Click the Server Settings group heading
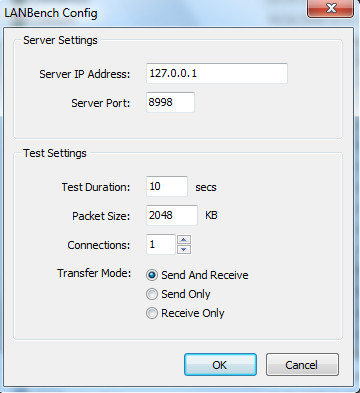360x393 pixels. [60, 40]
